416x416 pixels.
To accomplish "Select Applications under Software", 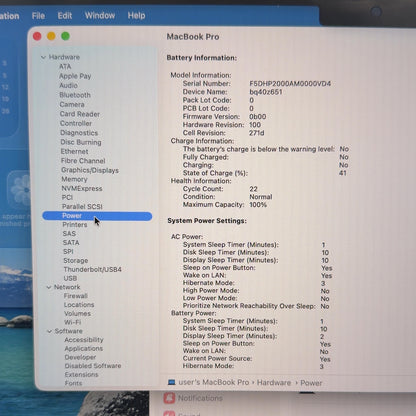I will 84,348.
